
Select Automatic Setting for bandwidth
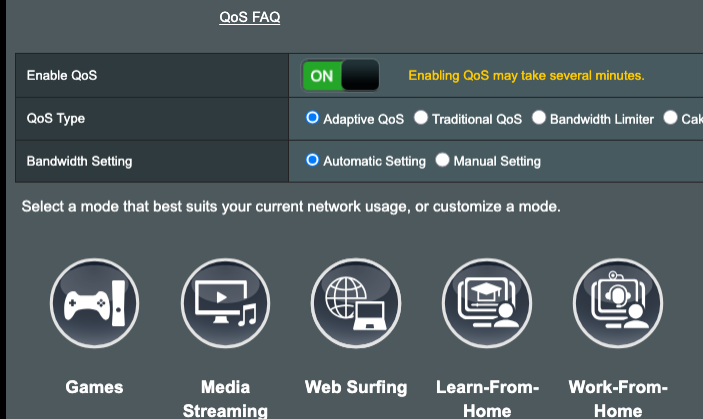pos(313,160)
